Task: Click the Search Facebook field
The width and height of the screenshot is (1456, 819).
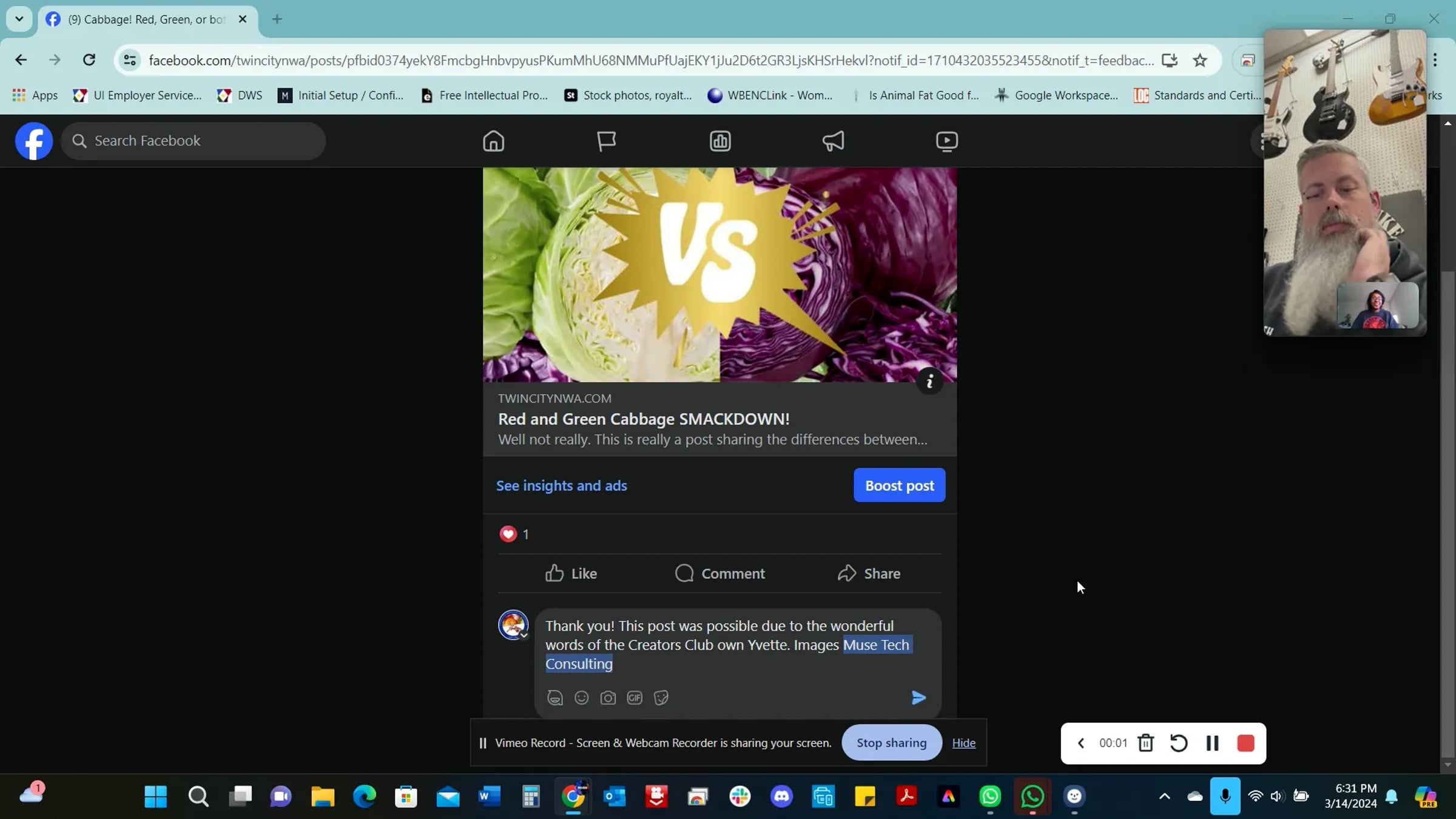Action: [194, 141]
